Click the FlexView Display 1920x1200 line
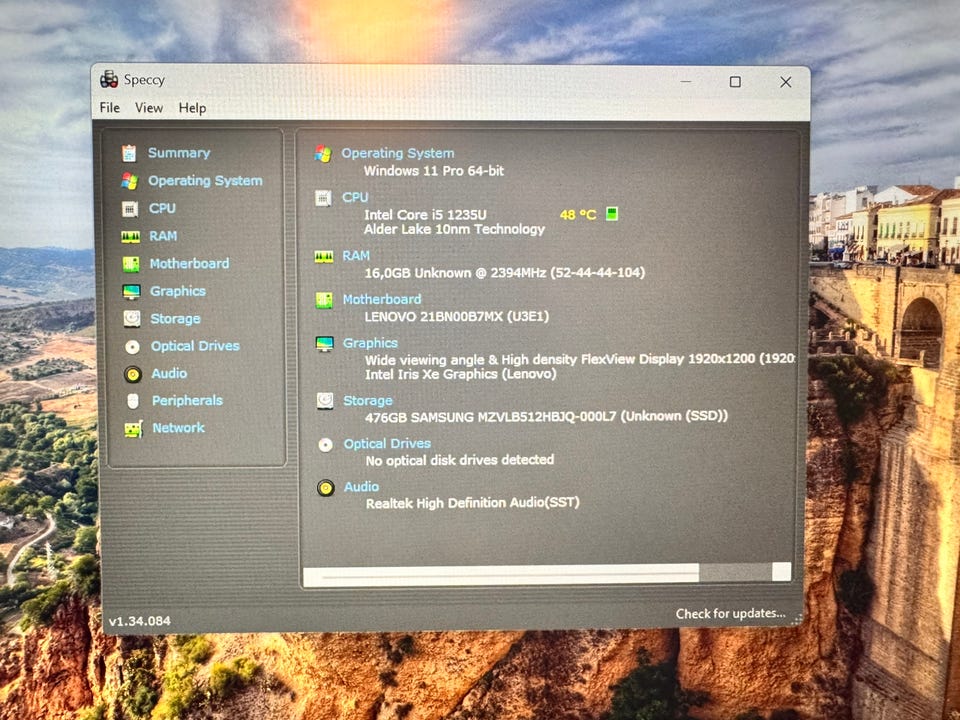The width and height of the screenshot is (960, 720). (580, 359)
